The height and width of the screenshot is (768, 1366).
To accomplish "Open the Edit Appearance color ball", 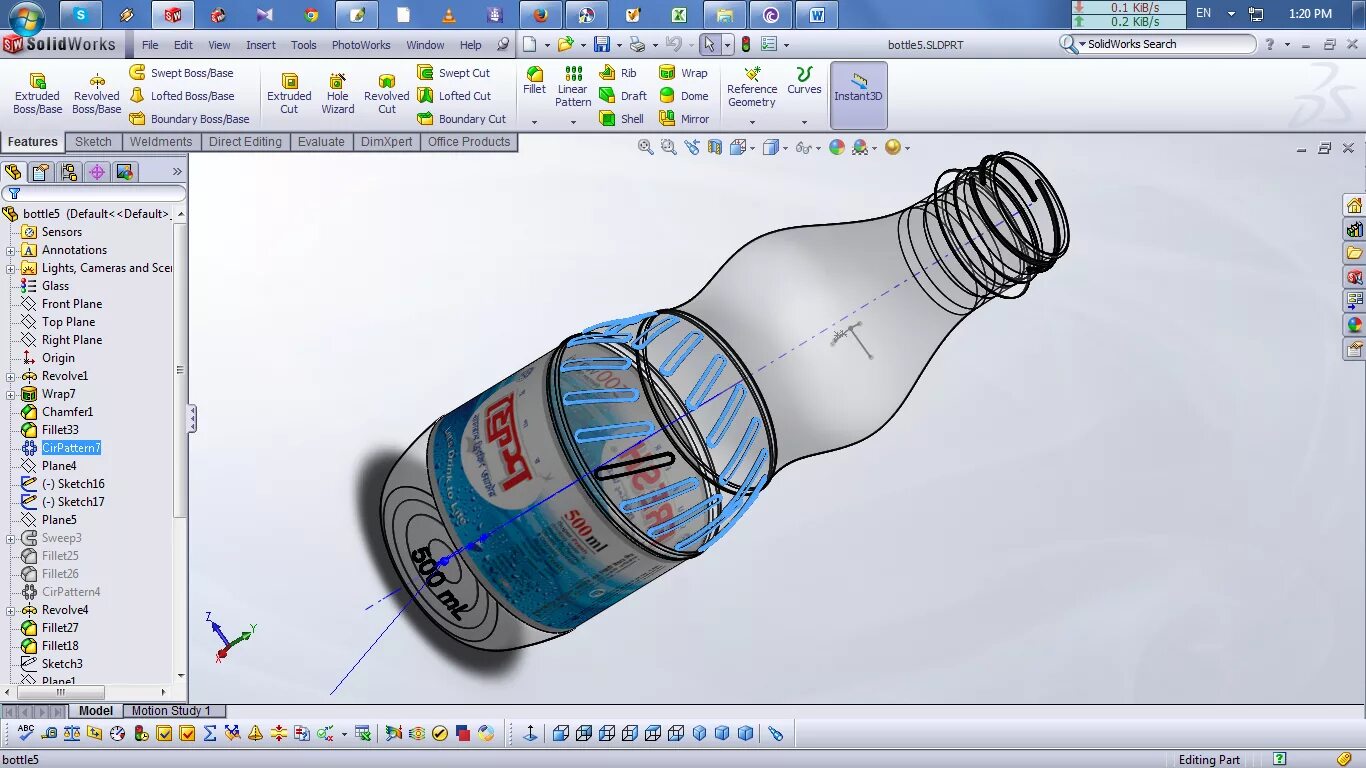I will 836,147.
